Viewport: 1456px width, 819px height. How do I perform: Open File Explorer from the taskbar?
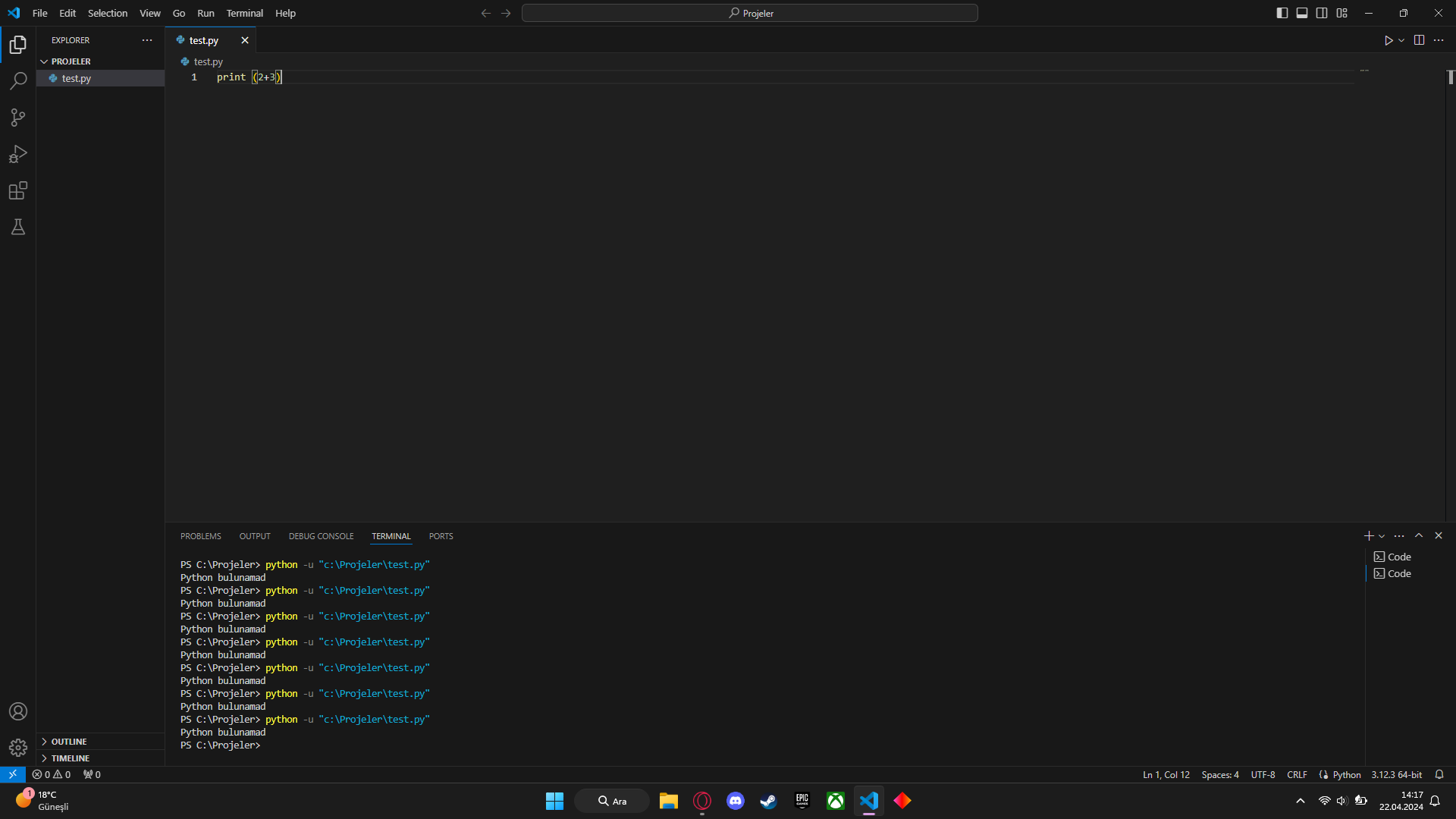(669, 801)
